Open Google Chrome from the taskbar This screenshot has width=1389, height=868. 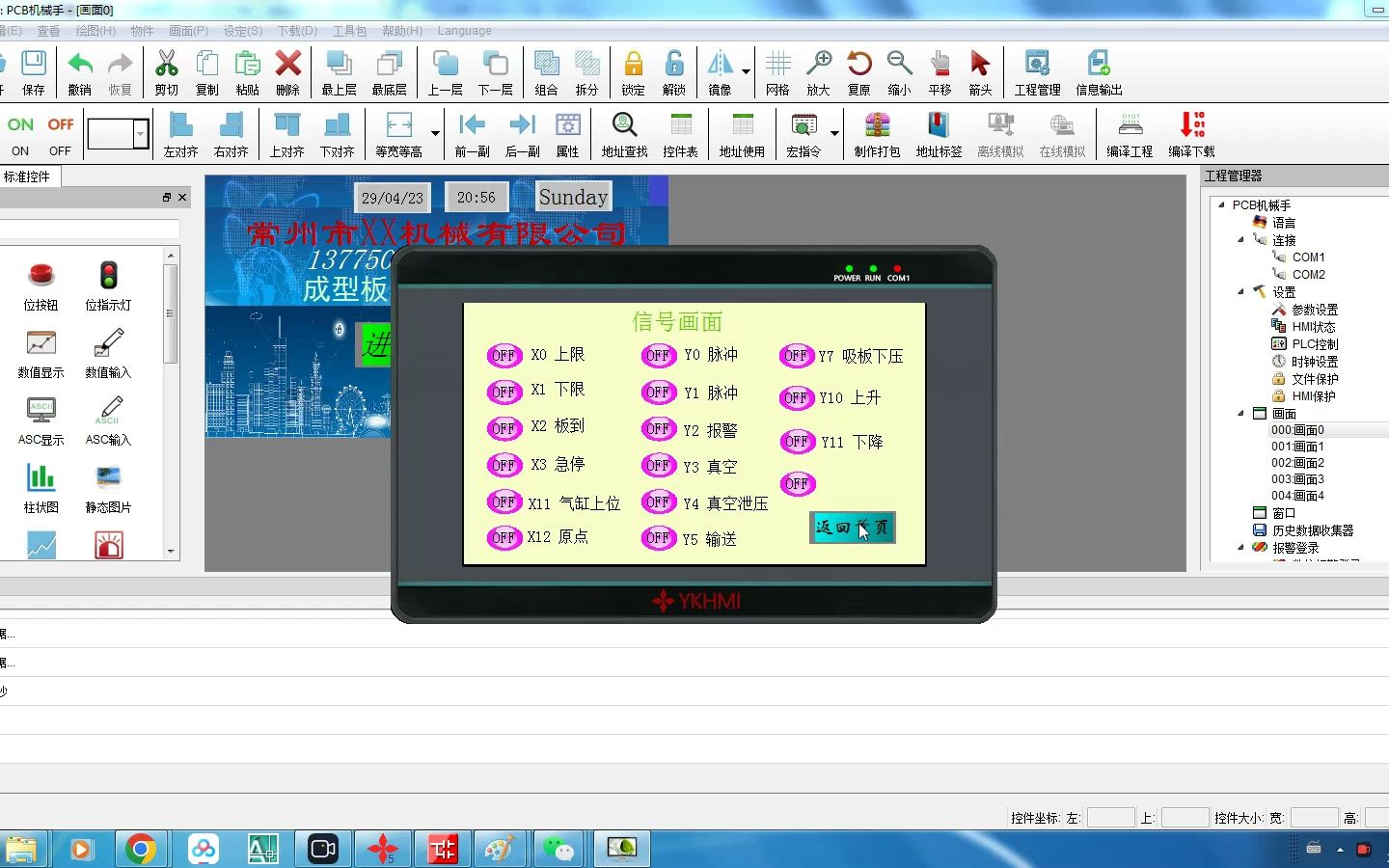pyautogui.click(x=141, y=849)
